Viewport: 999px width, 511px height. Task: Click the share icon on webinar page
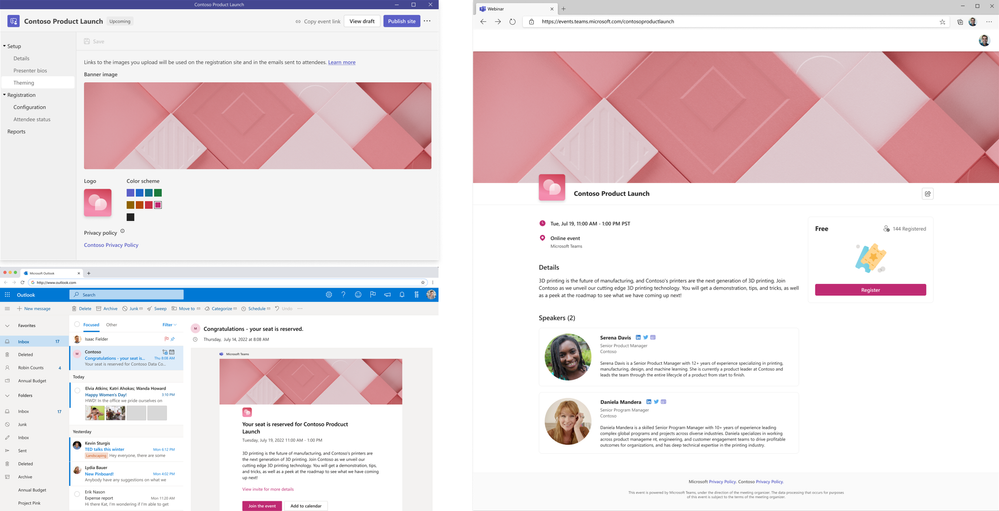928,194
